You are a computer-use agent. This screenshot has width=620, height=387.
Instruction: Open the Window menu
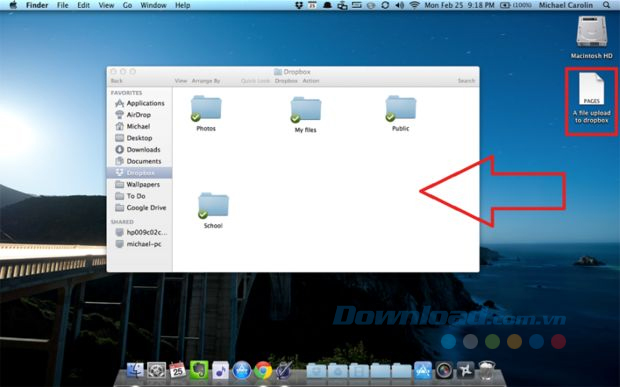coord(153,5)
